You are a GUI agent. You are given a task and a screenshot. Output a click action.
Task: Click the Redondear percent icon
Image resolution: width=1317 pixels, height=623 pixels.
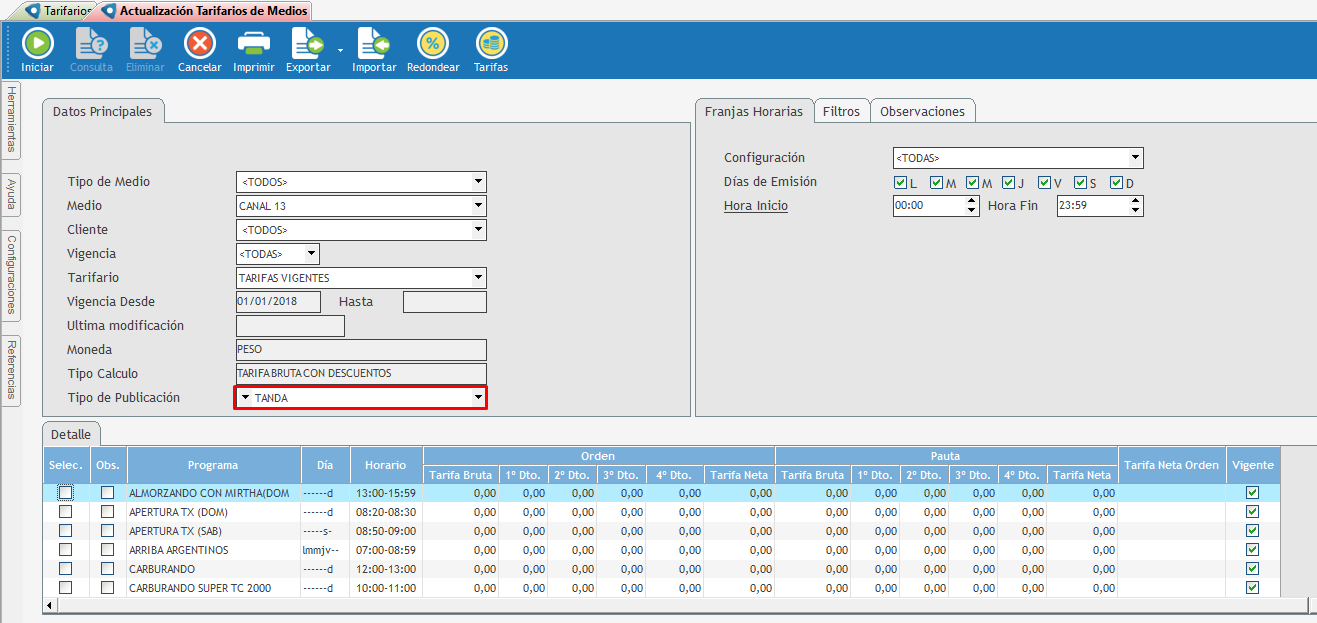[x=432, y=44]
